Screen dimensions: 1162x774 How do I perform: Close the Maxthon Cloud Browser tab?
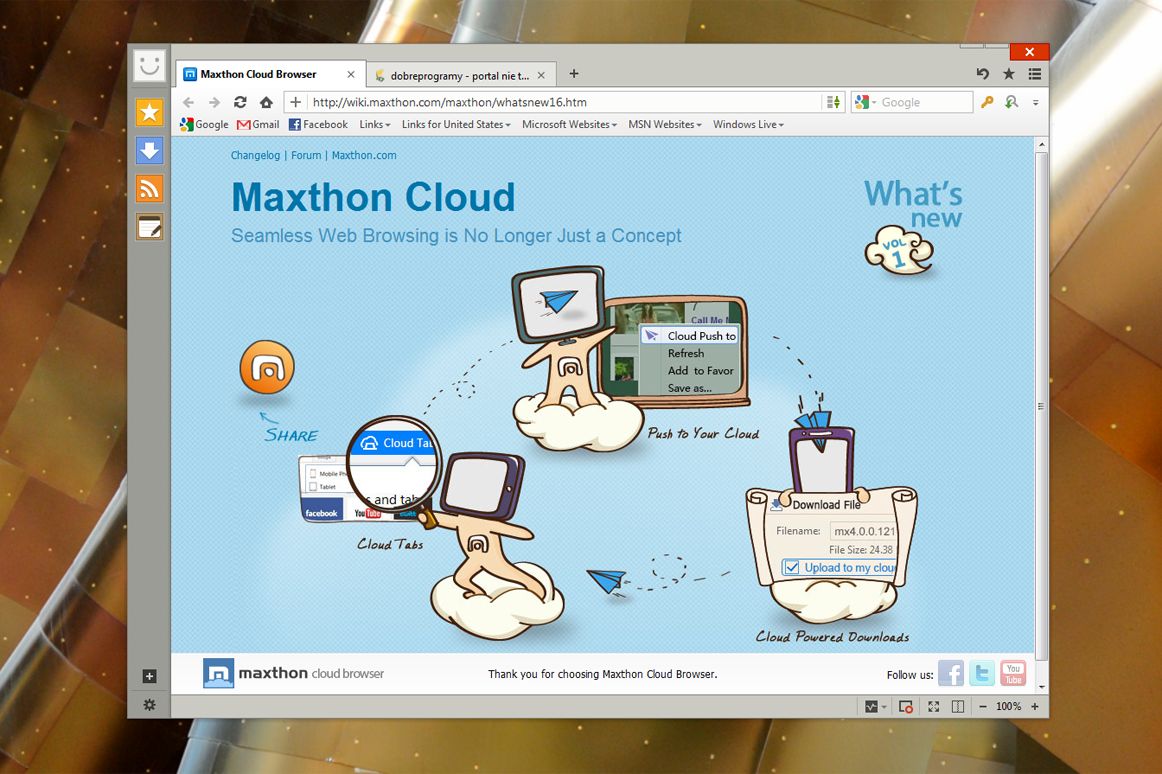(x=351, y=74)
